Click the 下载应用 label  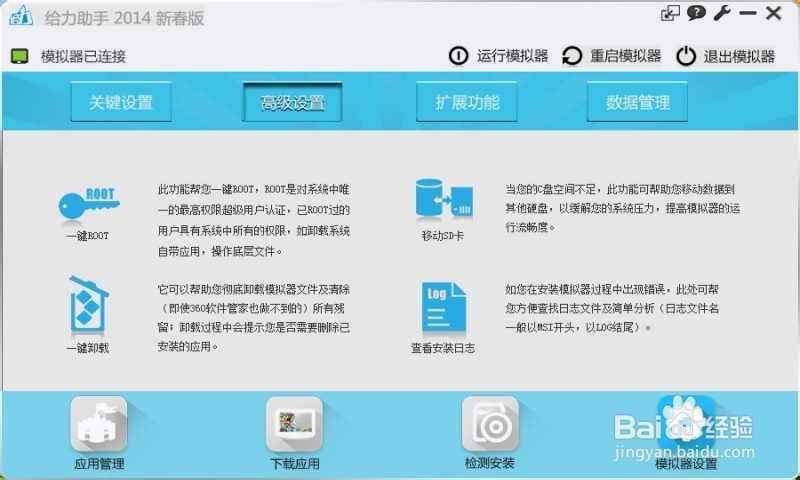tap(294, 464)
